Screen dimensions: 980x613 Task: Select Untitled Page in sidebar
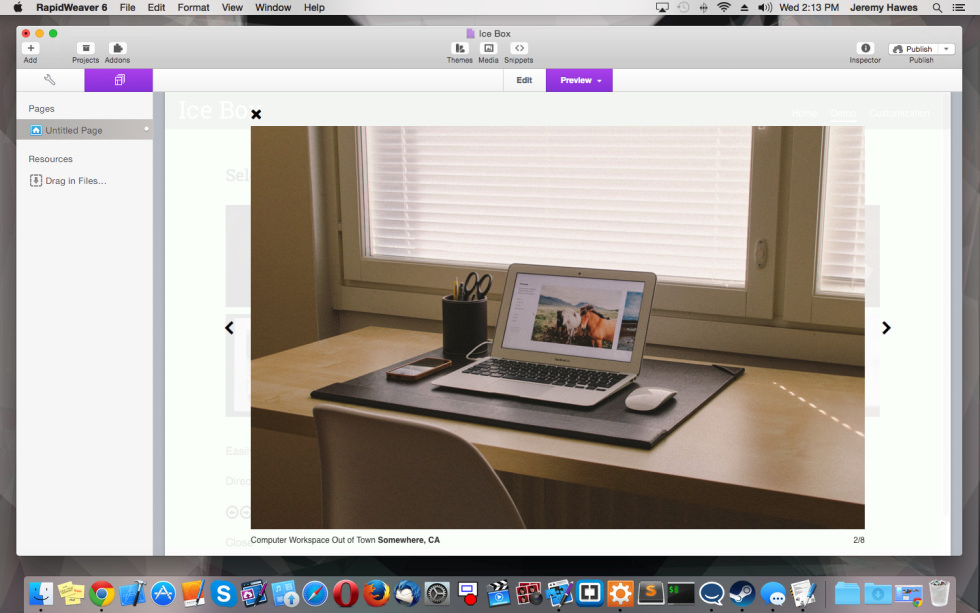coord(84,130)
